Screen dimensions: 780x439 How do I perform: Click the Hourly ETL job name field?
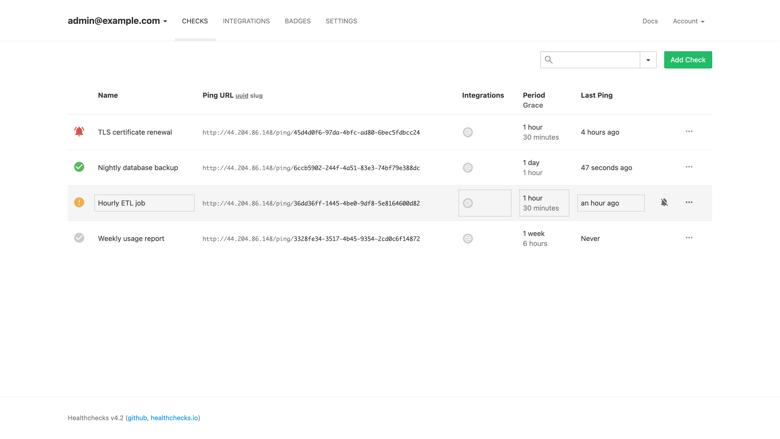click(144, 203)
